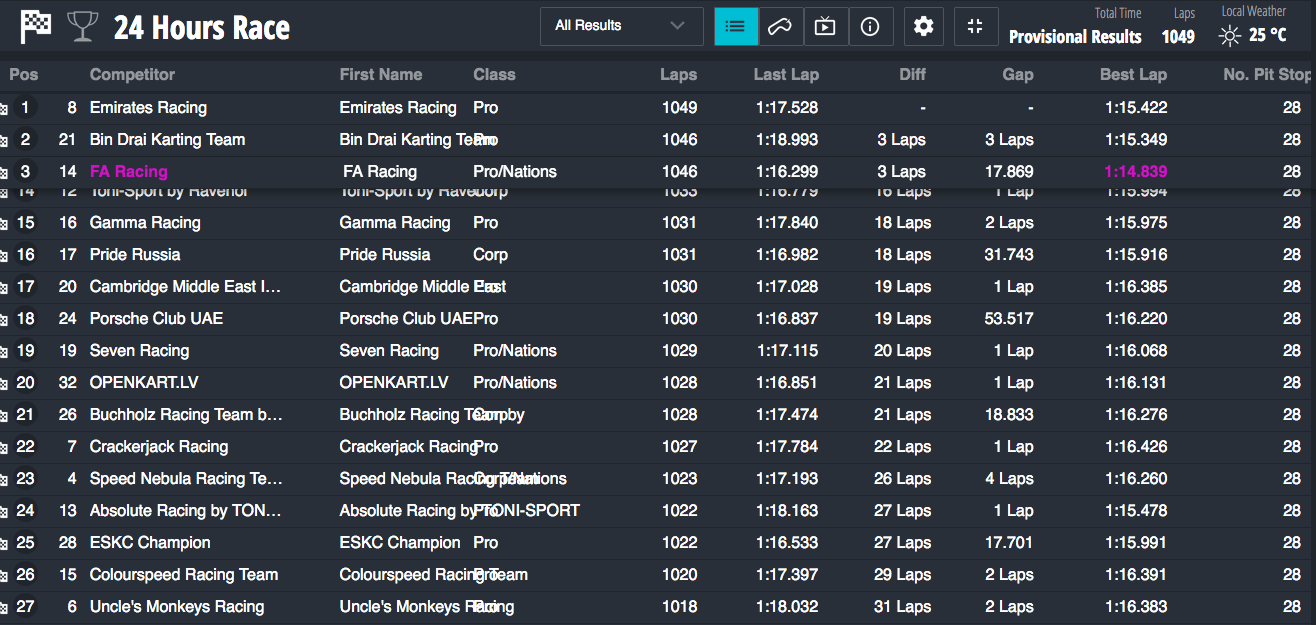Click the Provisional Results status label

pyautogui.click(x=1075, y=37)
